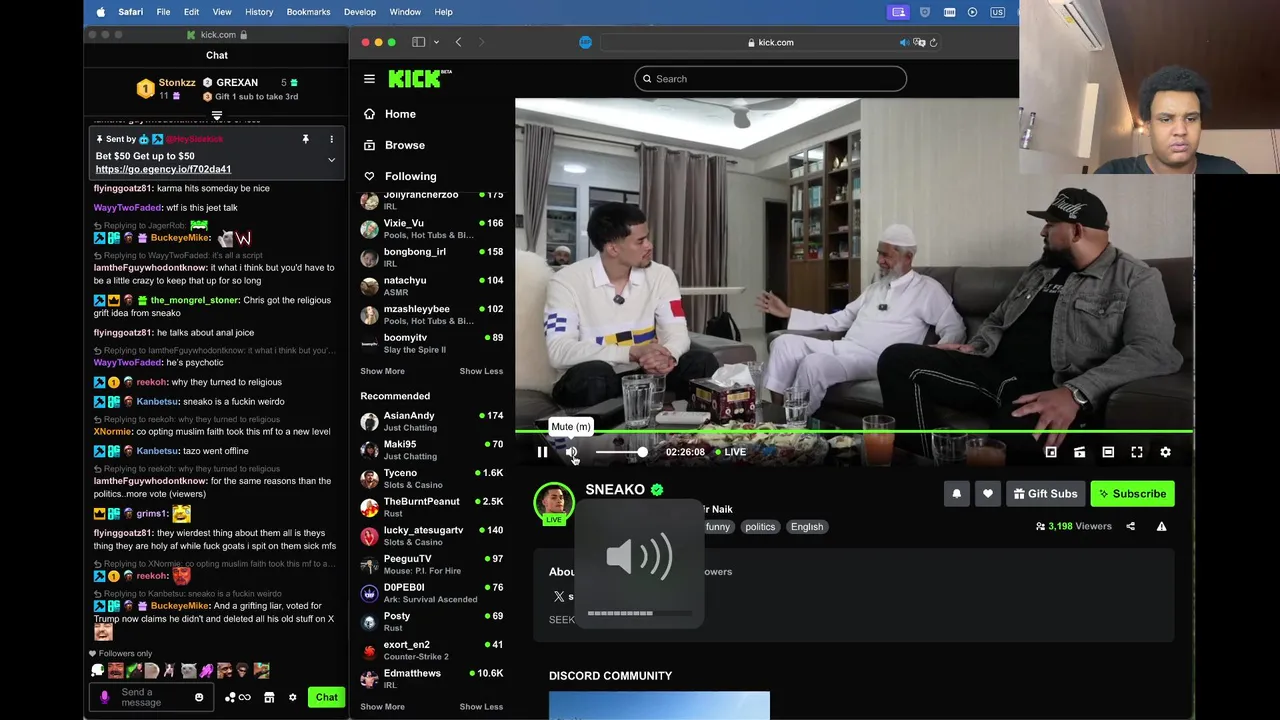Reload the kick.com page

pos(933,42)
